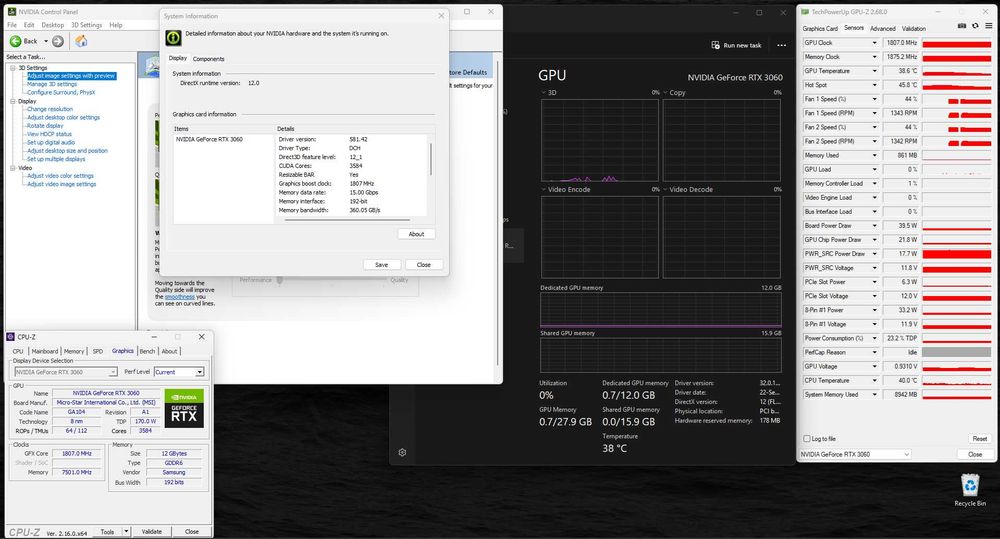Click the GPU Clock sensor graph in GPU-Z

pyautogui.click(x=957, y=43)
